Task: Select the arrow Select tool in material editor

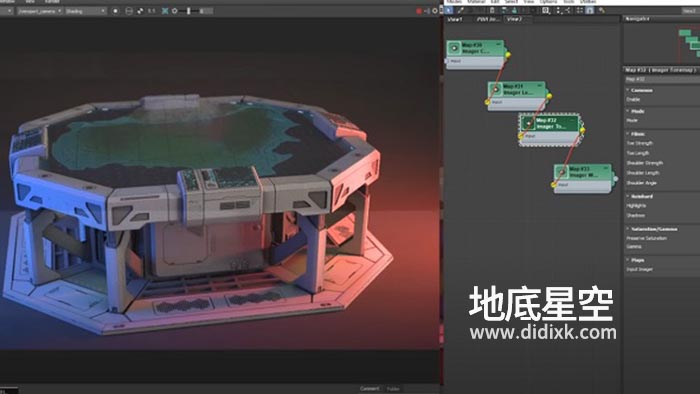Action: click(449, 10)
